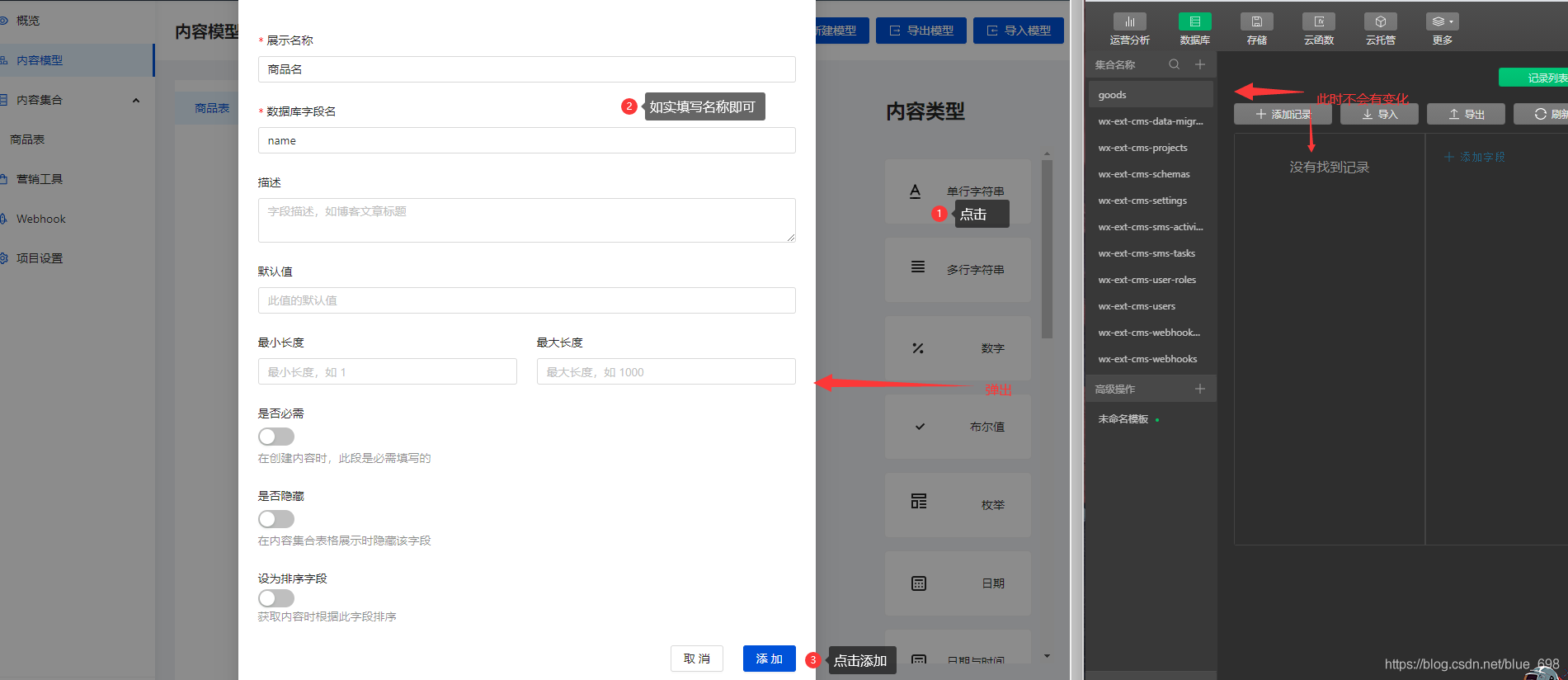Click the 展示名称 input field
The image size is (1568, 680).
tap(526, 69)
